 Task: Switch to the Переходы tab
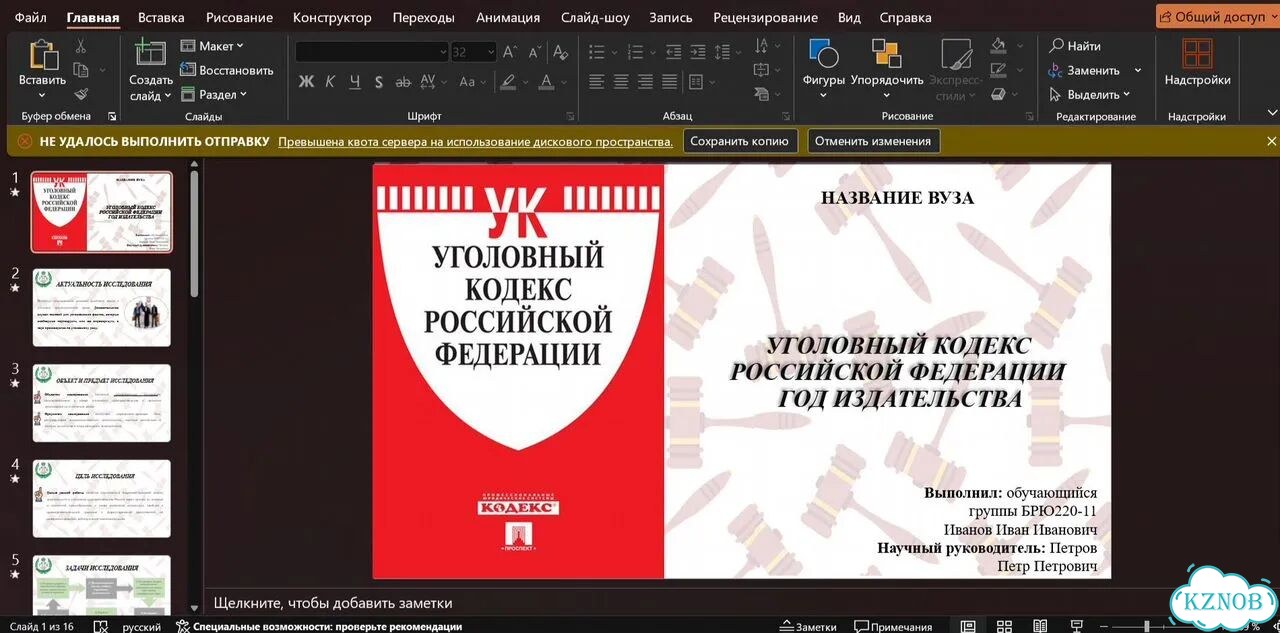click(x=423, y=17)
